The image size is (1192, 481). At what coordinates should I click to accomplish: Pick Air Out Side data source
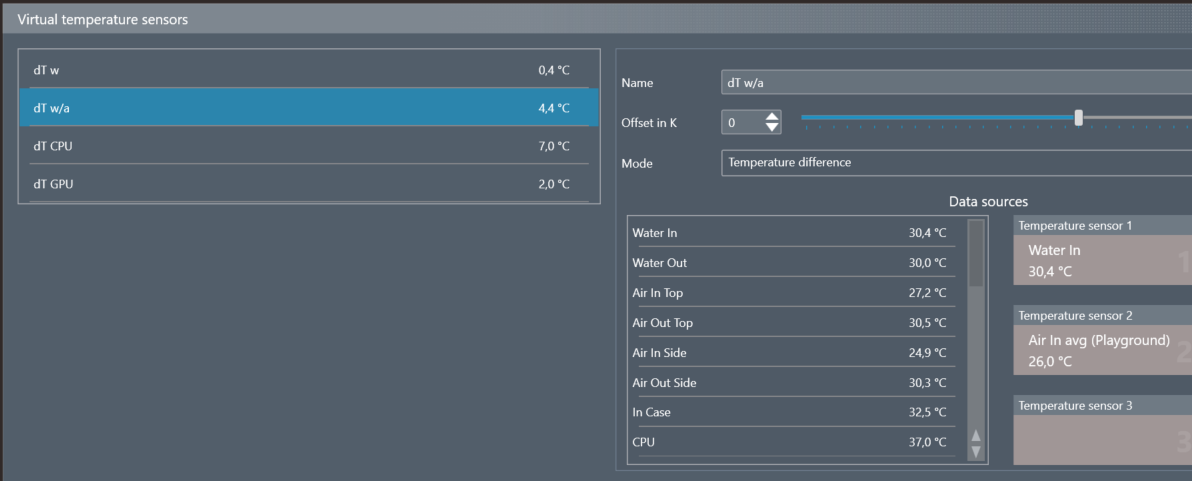(790, 383)
